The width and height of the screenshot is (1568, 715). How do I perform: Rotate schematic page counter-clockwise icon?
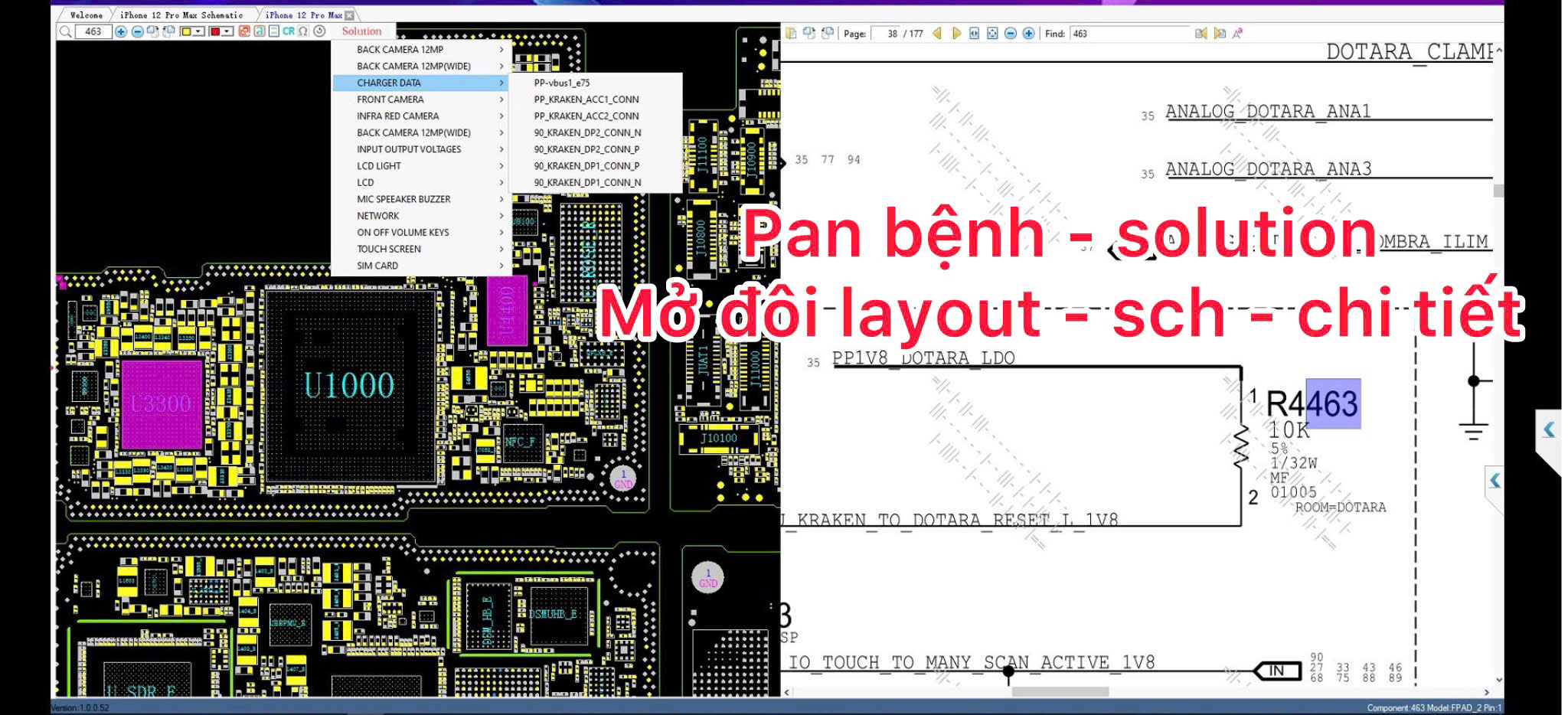click(x=828, y=33)
